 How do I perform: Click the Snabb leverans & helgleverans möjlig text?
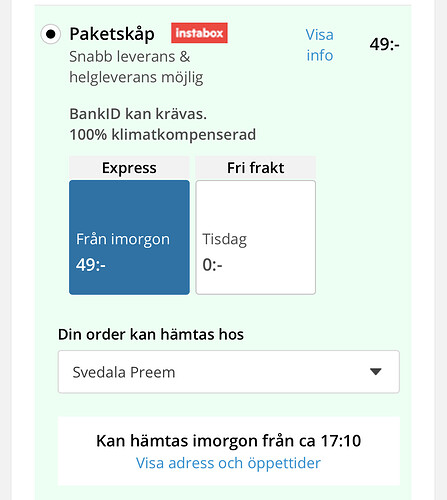pyautogui.click(x=136, y=67)
